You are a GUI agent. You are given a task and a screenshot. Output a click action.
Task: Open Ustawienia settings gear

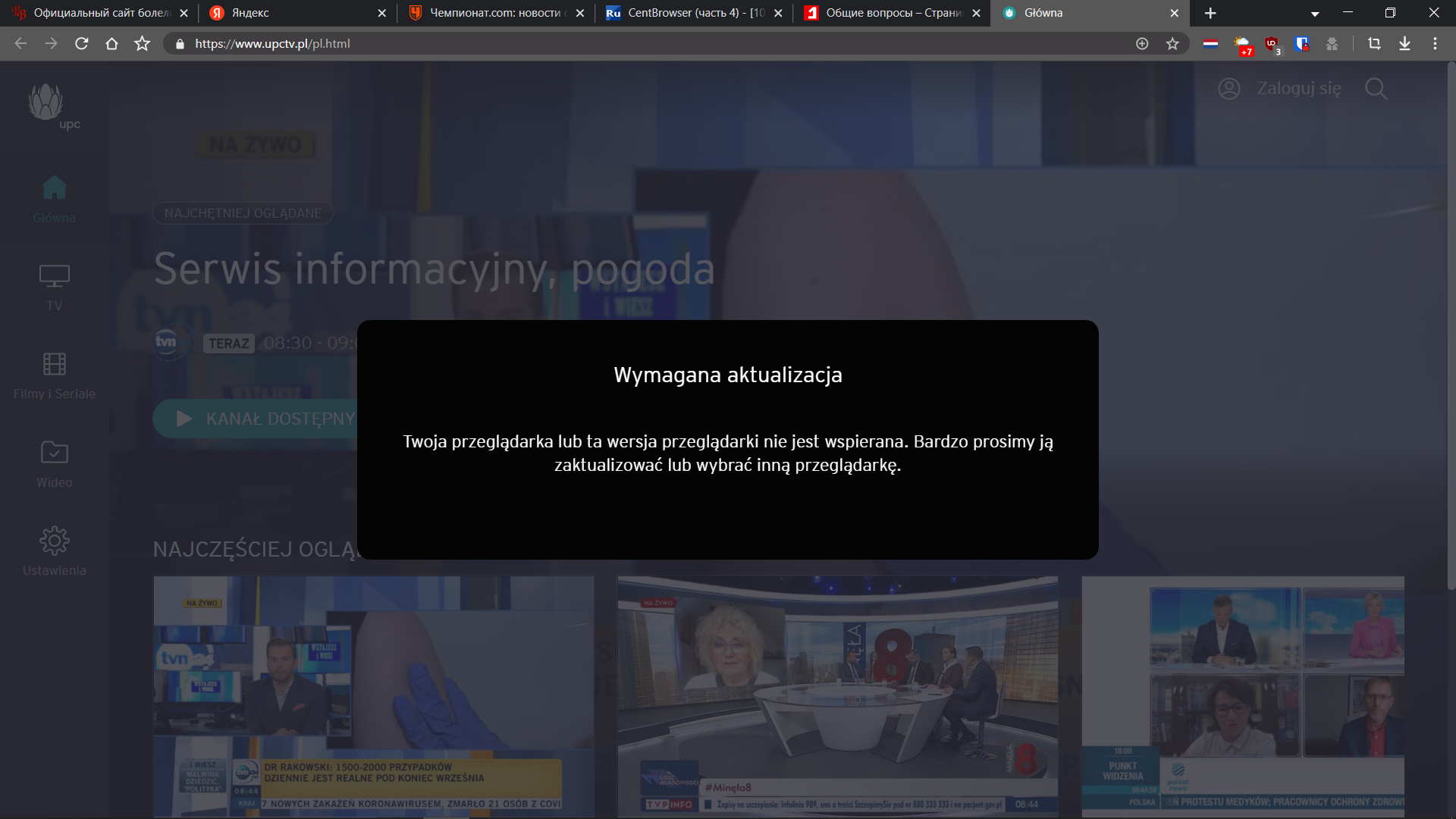pos(54,553)
